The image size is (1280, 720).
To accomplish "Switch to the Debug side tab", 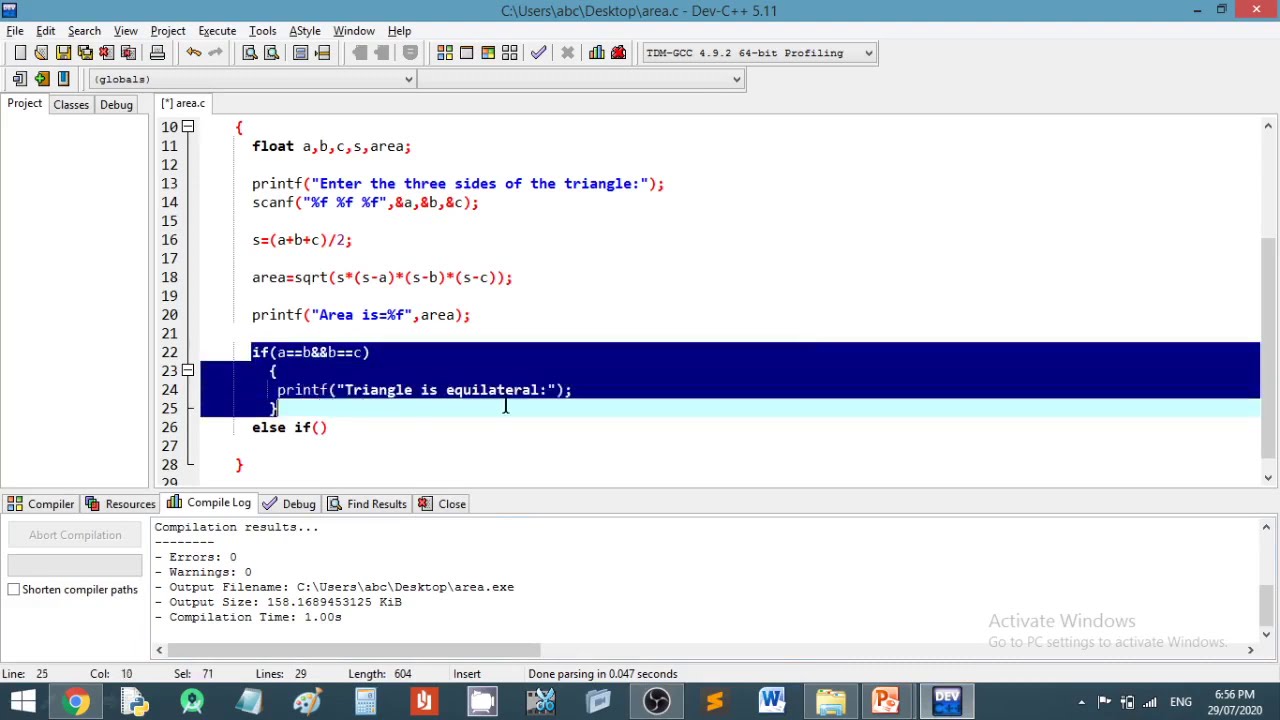I will (116, 105).
